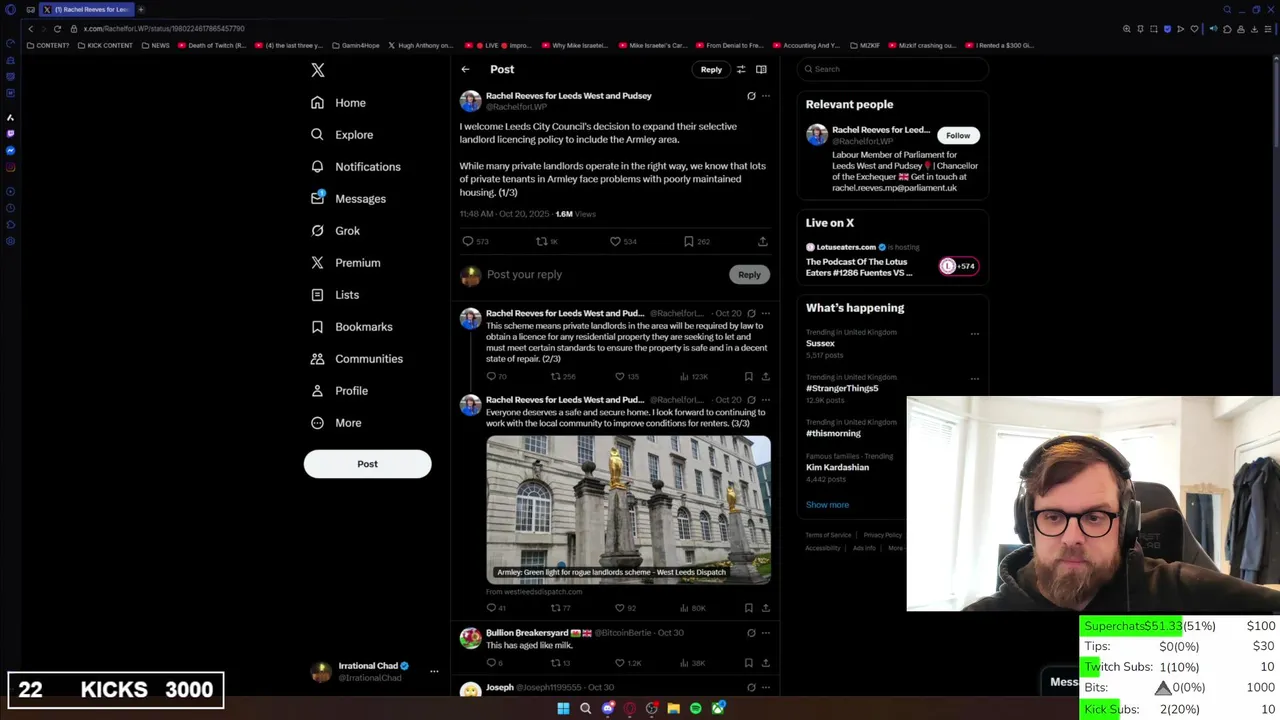Open the Sussex trending topic
The width and height of the screenshot is (1280, 720).
coord(821,343)
